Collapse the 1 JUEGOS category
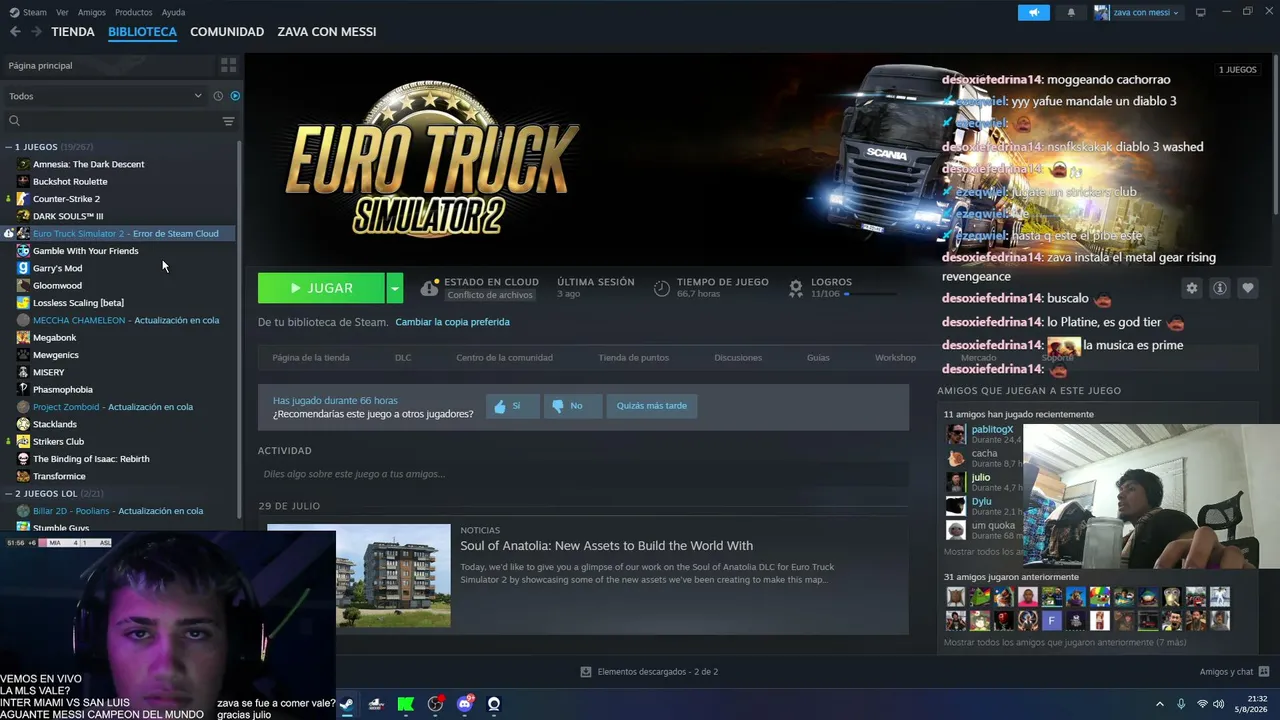1280x720 pixels. pyautogui.click(x=8, y=147)
